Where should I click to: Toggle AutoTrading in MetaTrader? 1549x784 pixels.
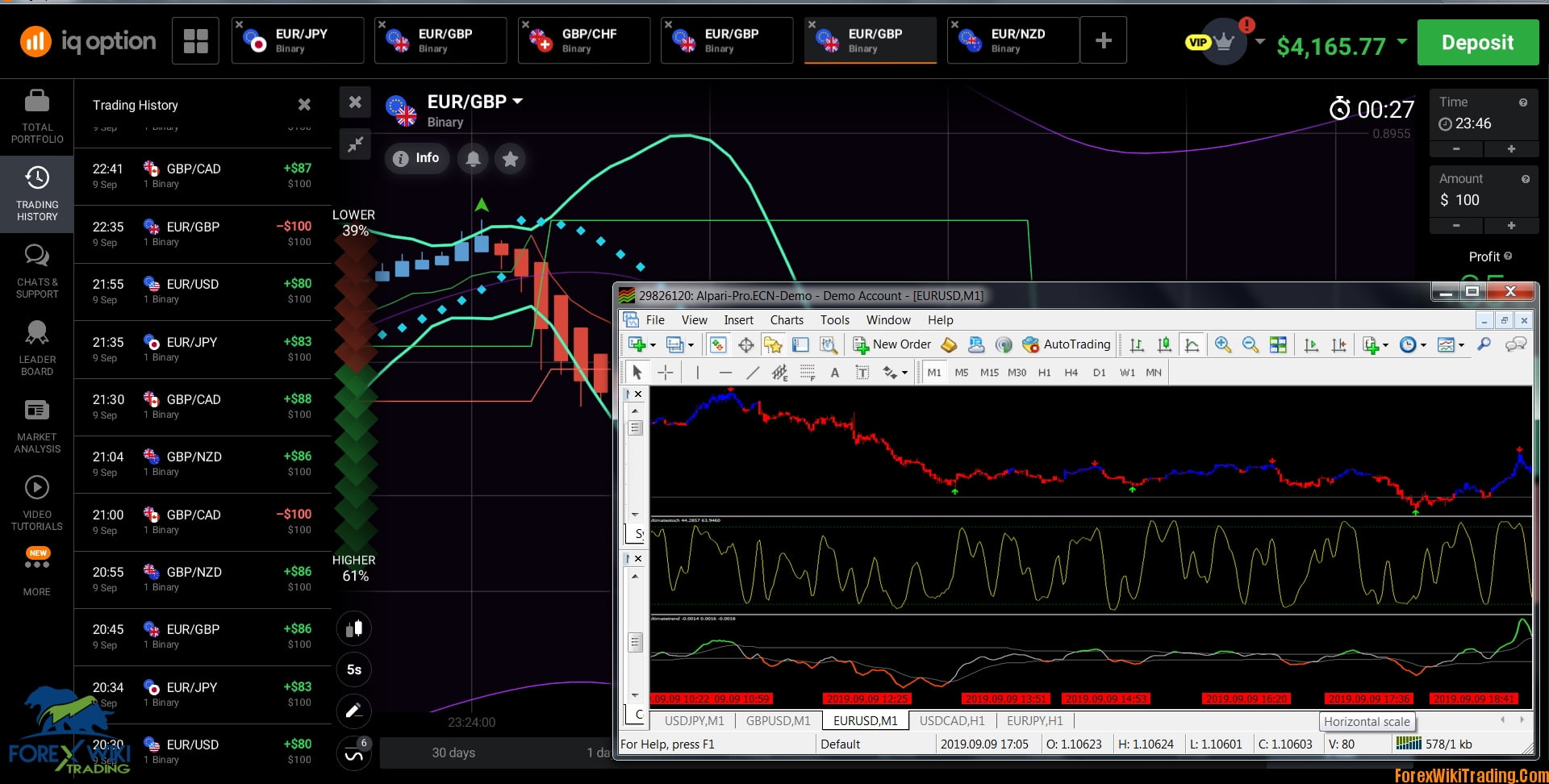coord(1067,344)
